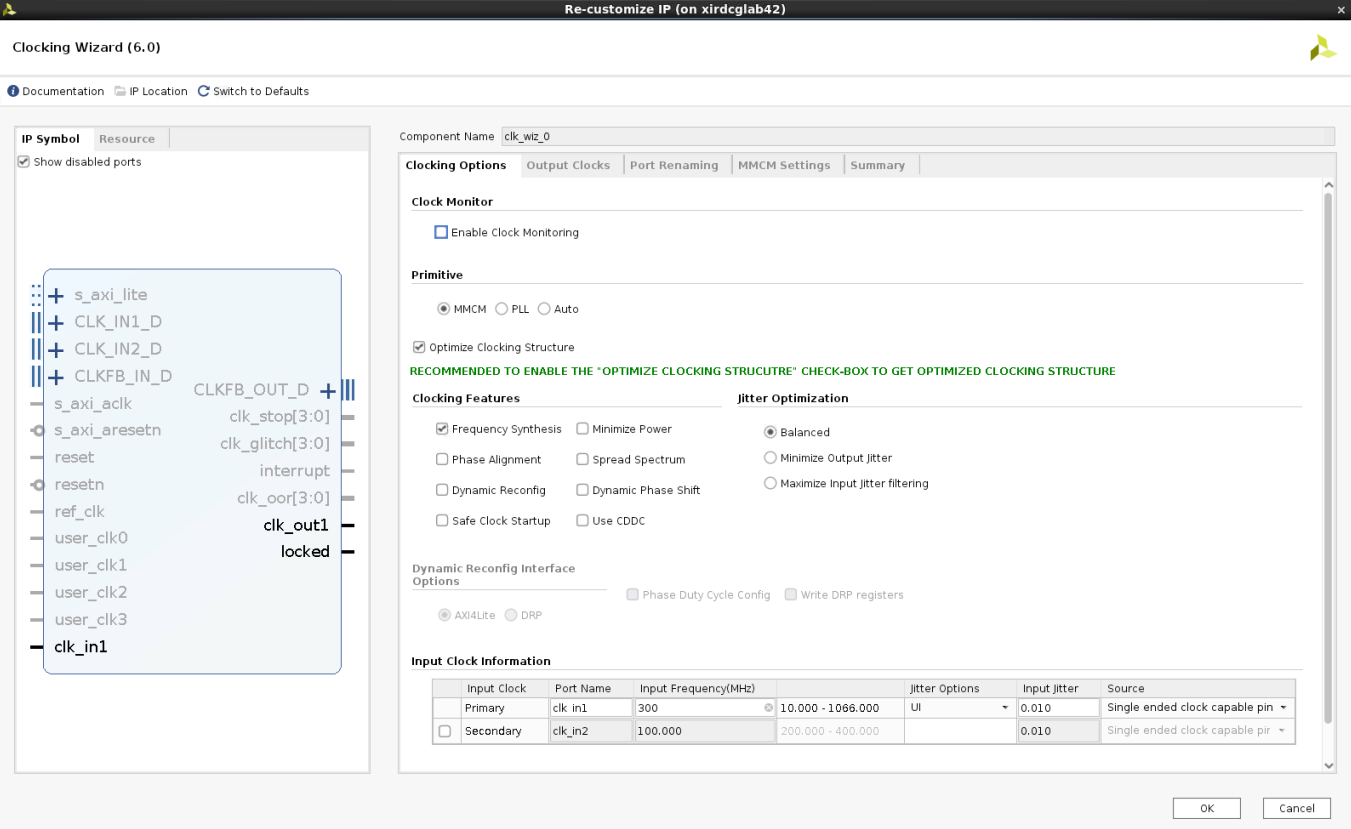The height and width of the screenshot is (829, 1351).
Task: Enable Spread Spectrum checkbox
Action: coord(582,460)
